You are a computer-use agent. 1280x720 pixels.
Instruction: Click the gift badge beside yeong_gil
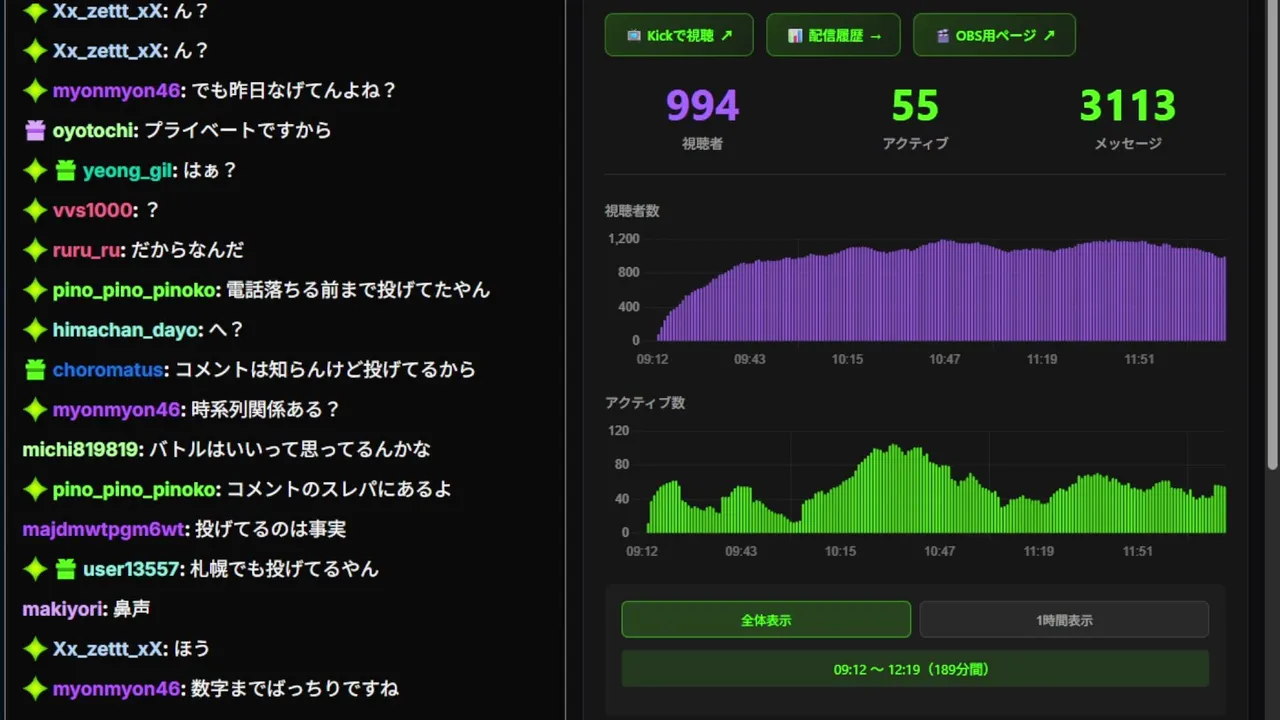[x=65, y=171]
